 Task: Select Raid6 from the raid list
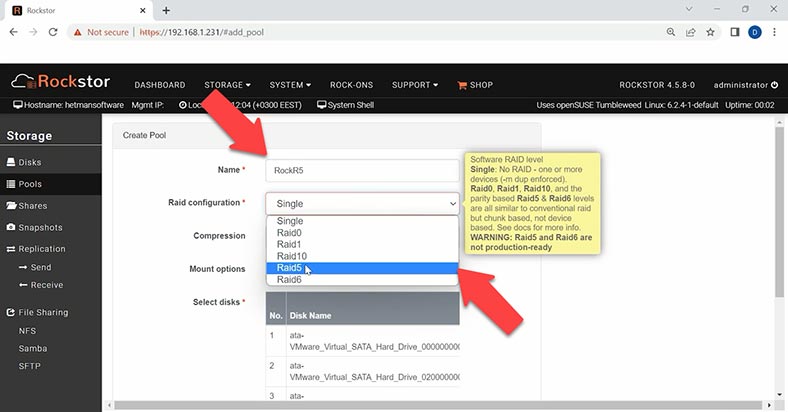coord(362,279)
